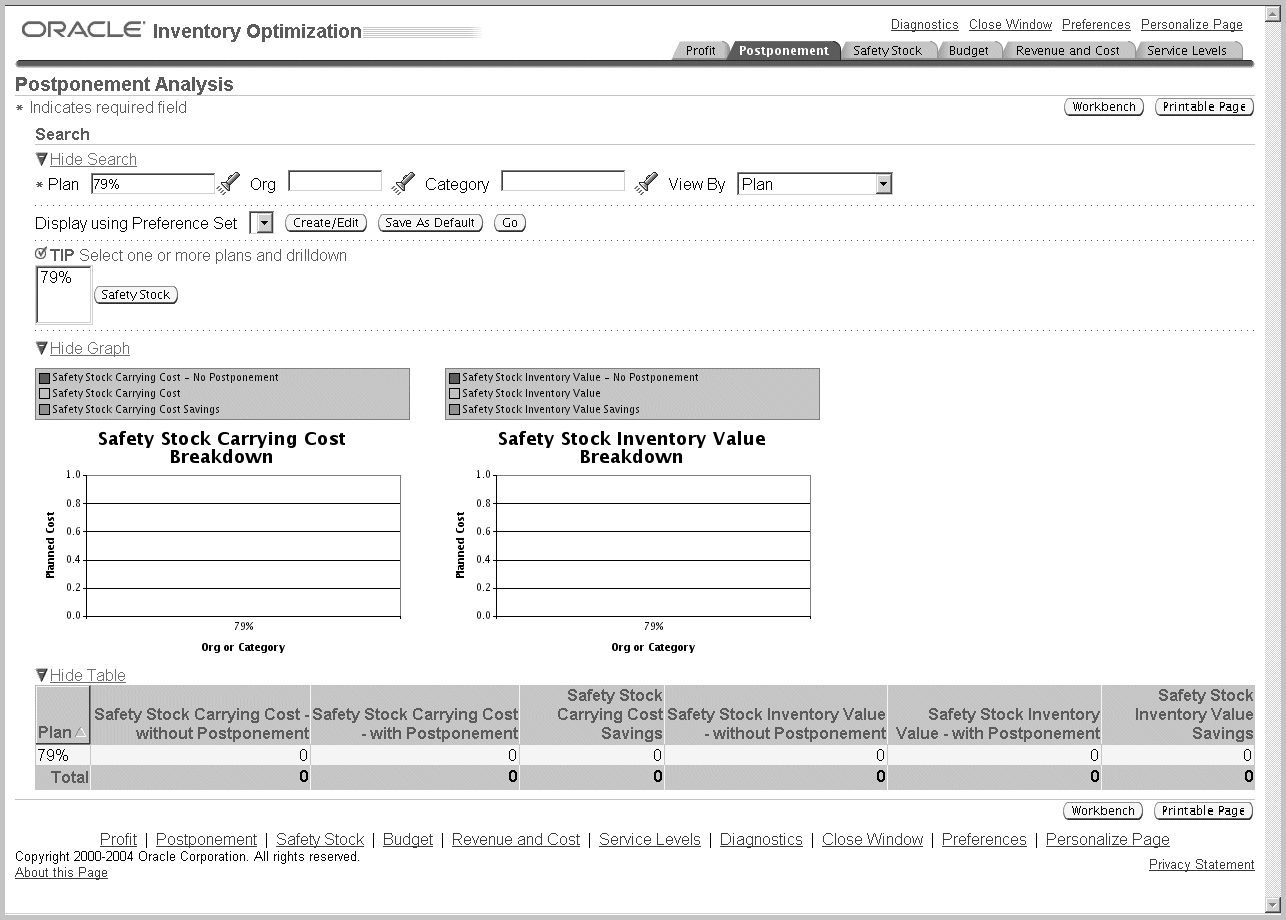Click the Go button

[510, 223]
